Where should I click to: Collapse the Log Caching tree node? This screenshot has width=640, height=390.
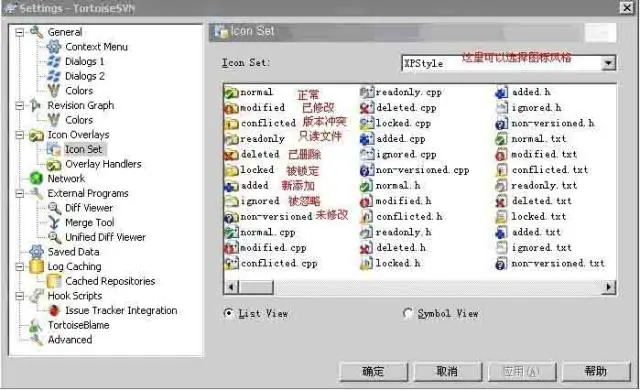click(x=20, y=267)
